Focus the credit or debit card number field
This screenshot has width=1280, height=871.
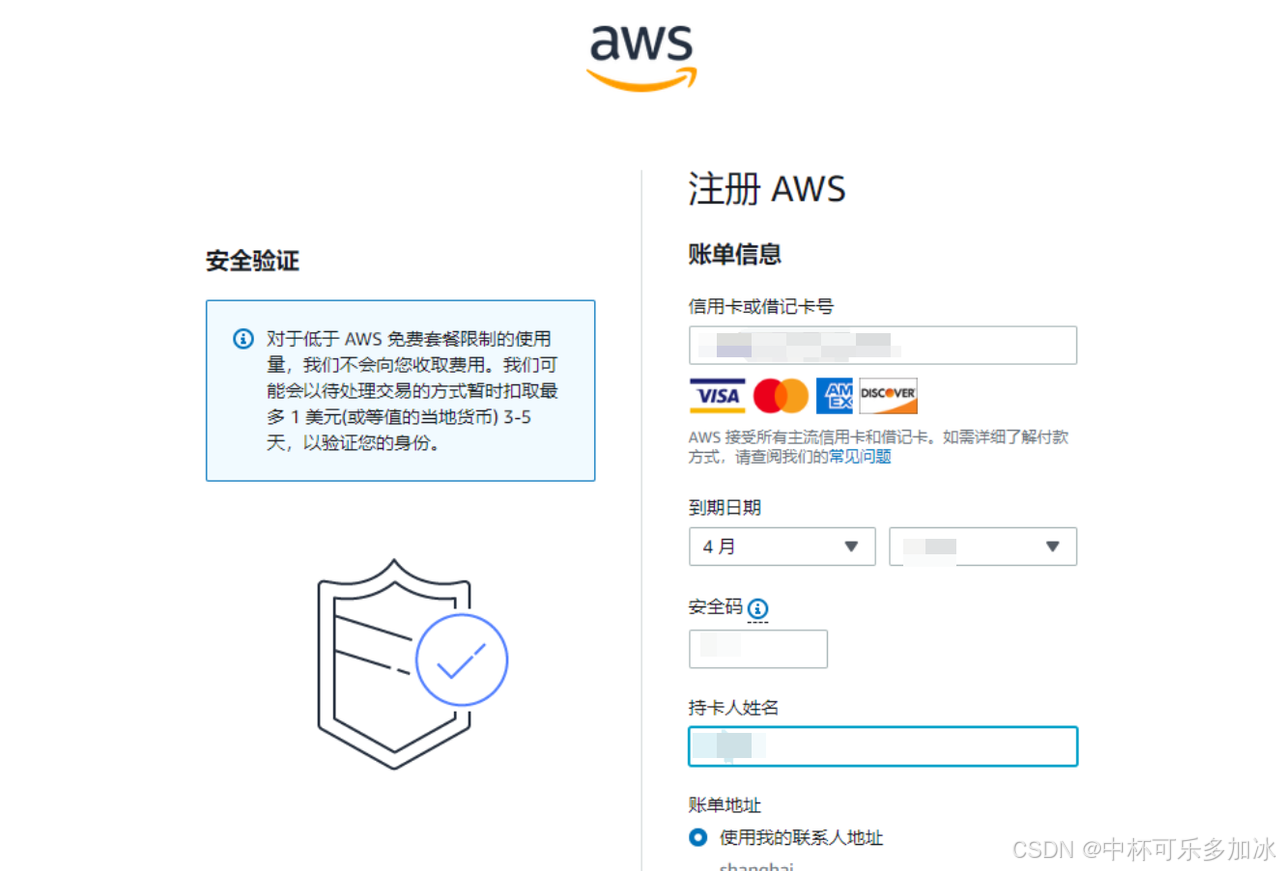point(883,345)
